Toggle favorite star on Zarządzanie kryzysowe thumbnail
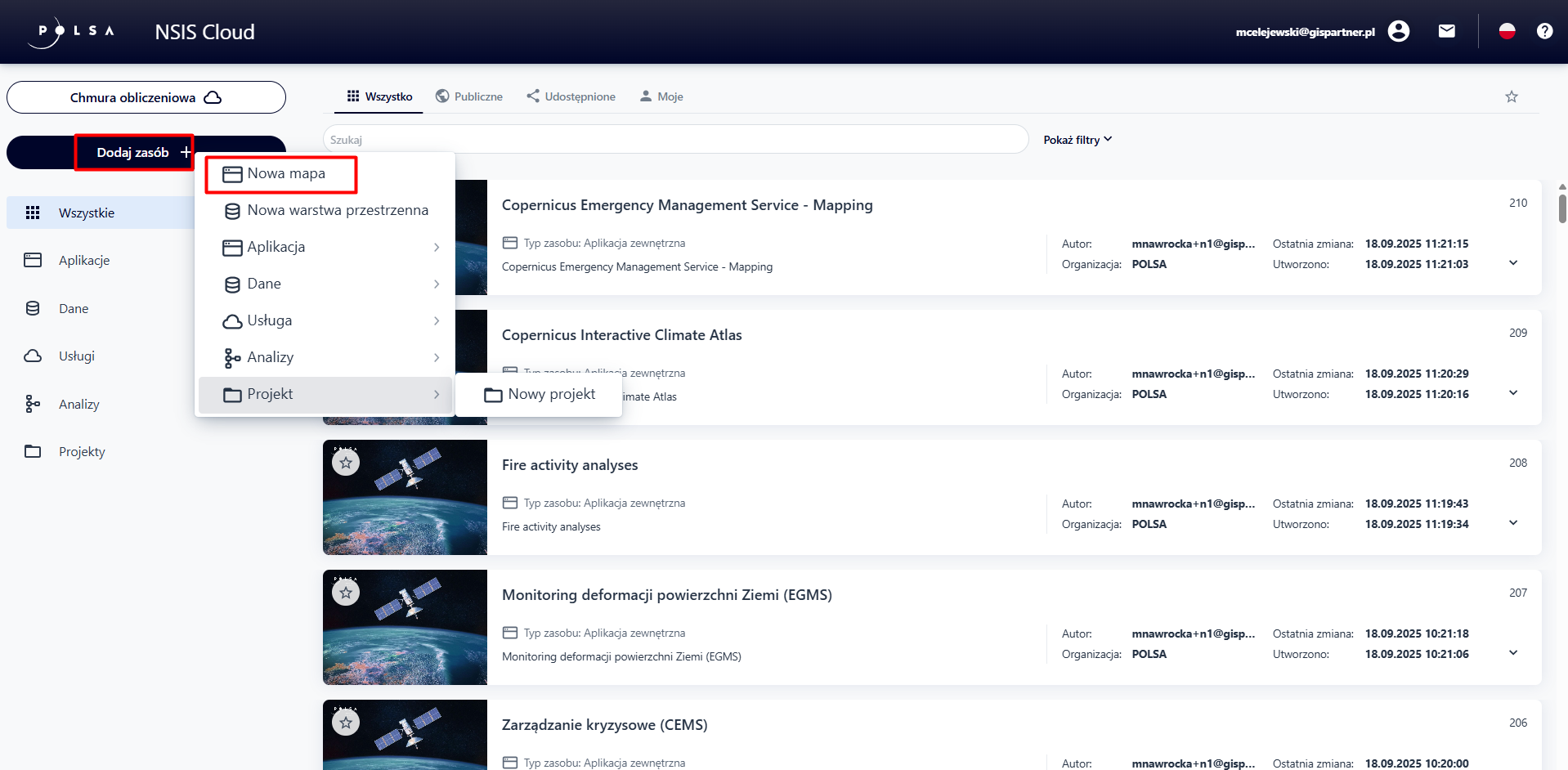 [346, 723]
